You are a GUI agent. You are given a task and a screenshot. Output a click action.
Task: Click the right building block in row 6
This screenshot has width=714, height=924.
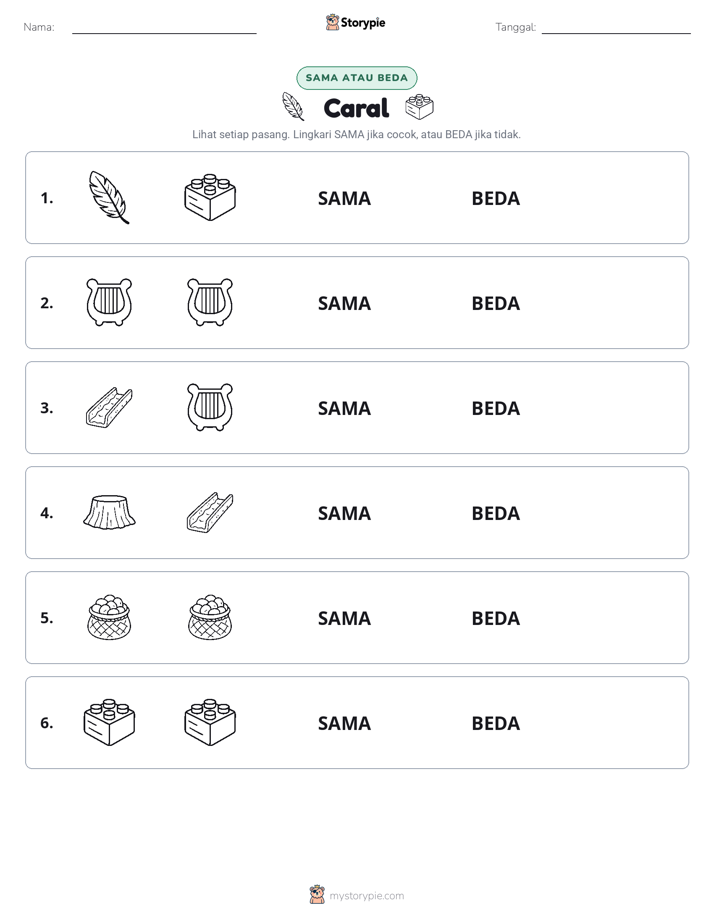[x=210, y=722]
